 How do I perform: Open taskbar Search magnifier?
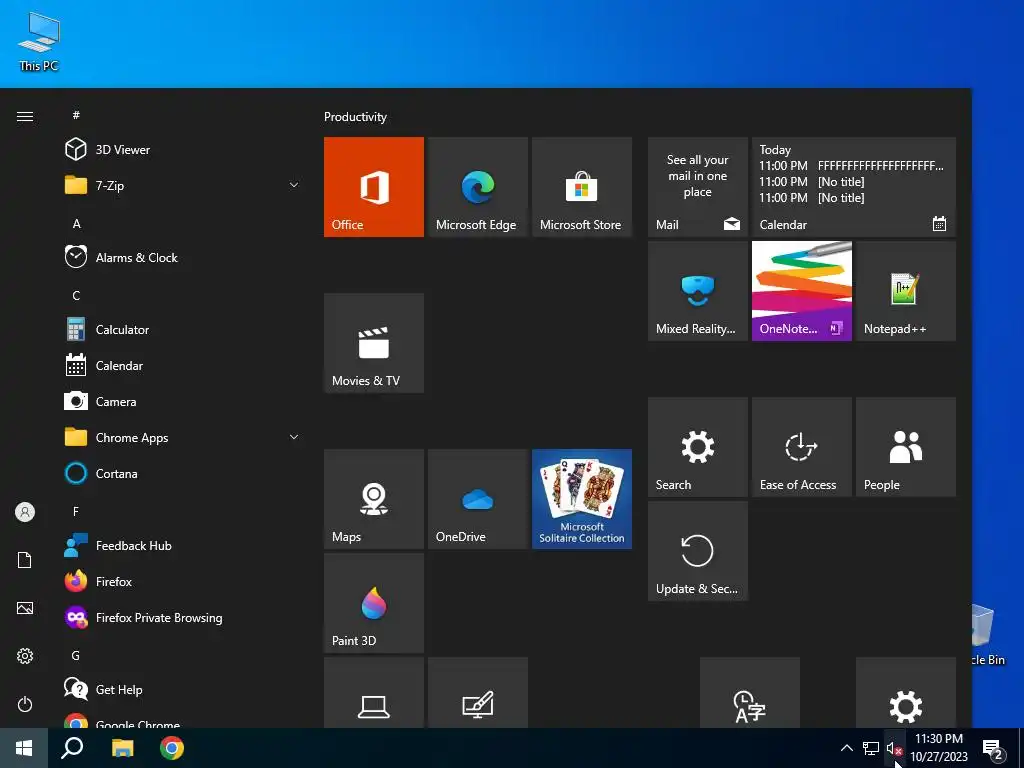(72, 748)
